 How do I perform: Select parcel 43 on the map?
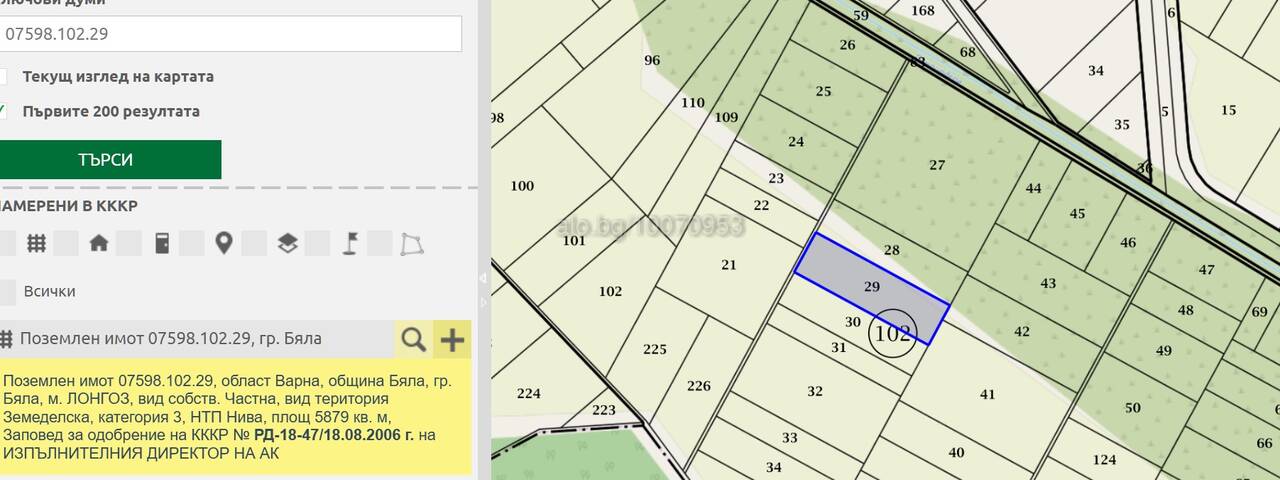tap(1048, 284)
